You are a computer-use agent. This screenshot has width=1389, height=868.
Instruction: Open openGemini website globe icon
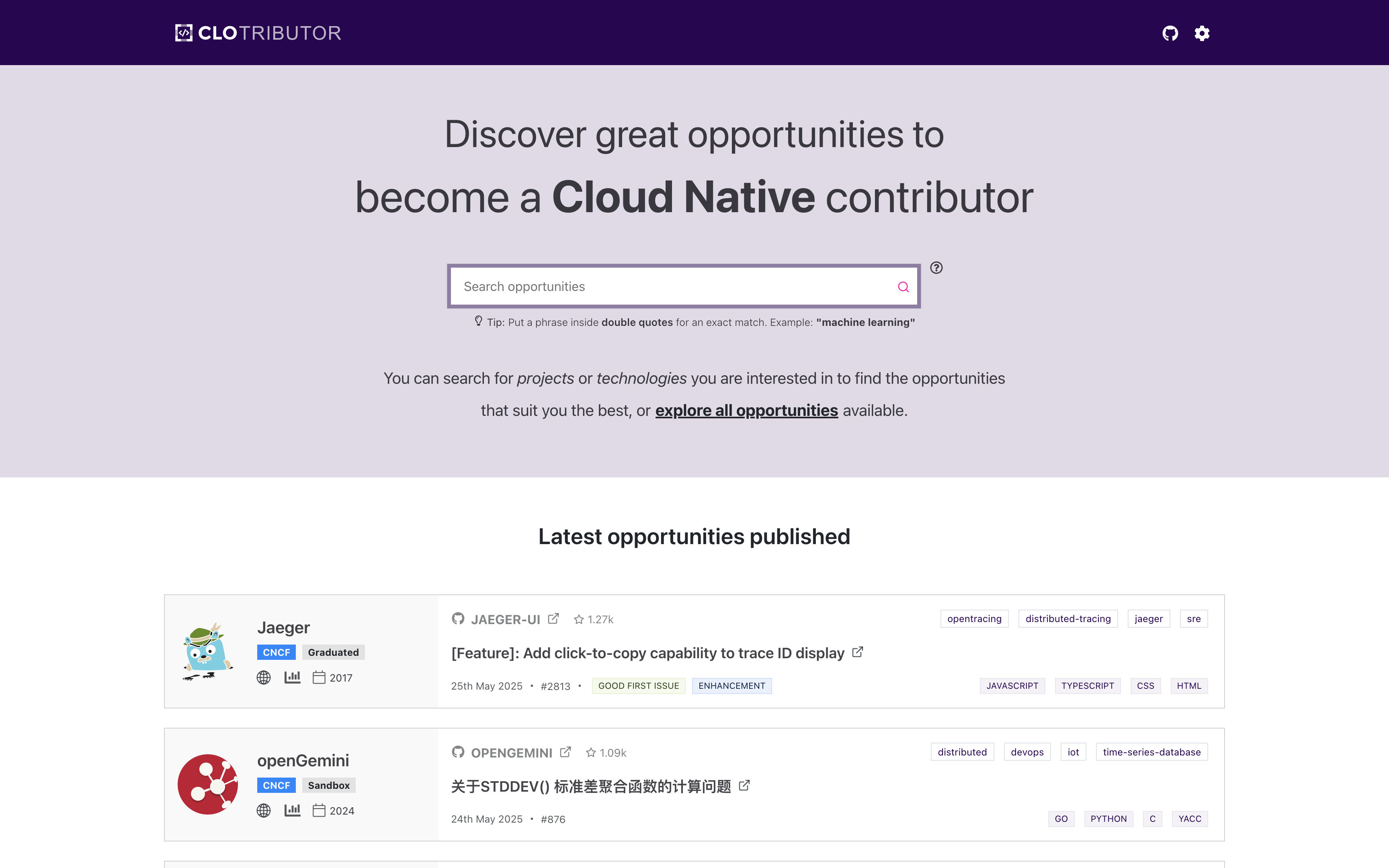263,811
